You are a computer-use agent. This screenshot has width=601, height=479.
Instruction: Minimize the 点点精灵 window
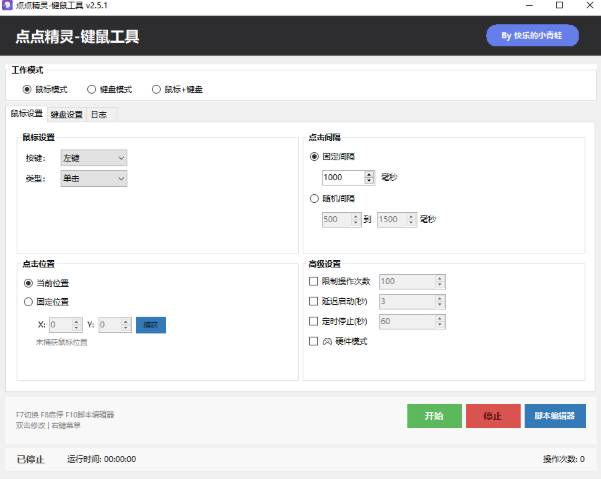coord(529,5)
